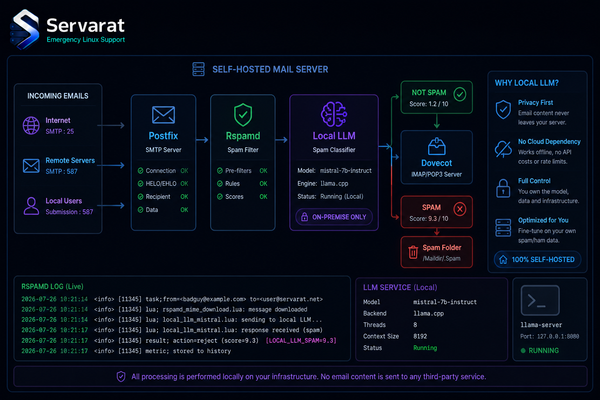Click the No Cloud Dependency crossed cloud icon
Viewport: 600px width, 400px height.
503,149
